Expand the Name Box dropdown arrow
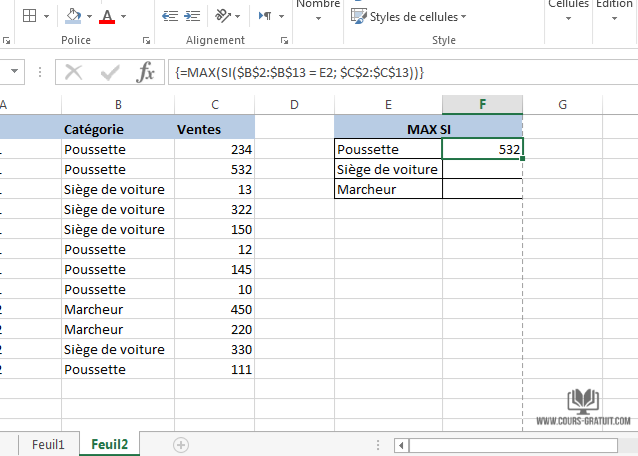Screen dimensions: 638x456 tap(15, 72)
